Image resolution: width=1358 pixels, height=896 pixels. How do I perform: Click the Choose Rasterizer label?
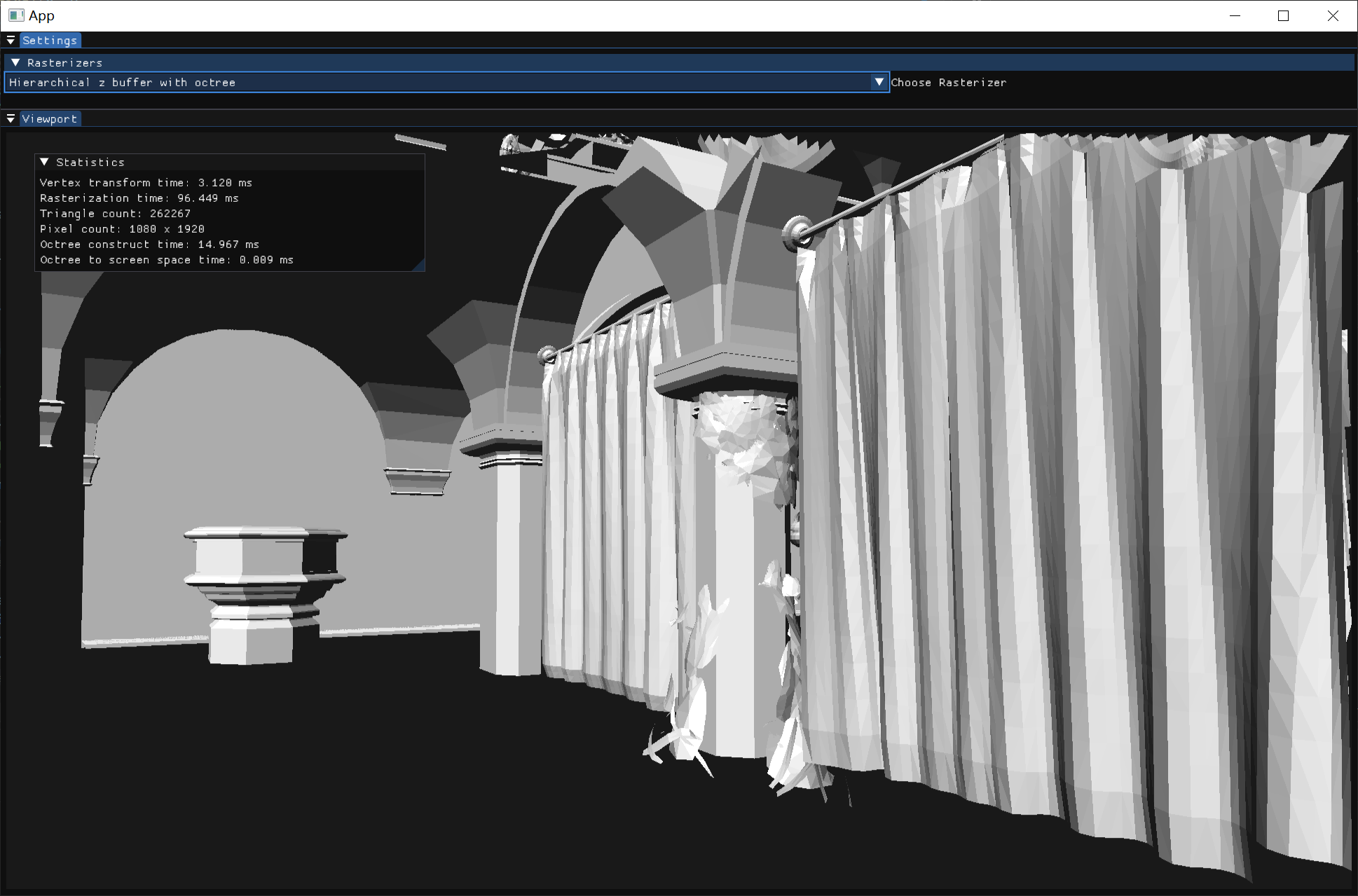(948, 83)
